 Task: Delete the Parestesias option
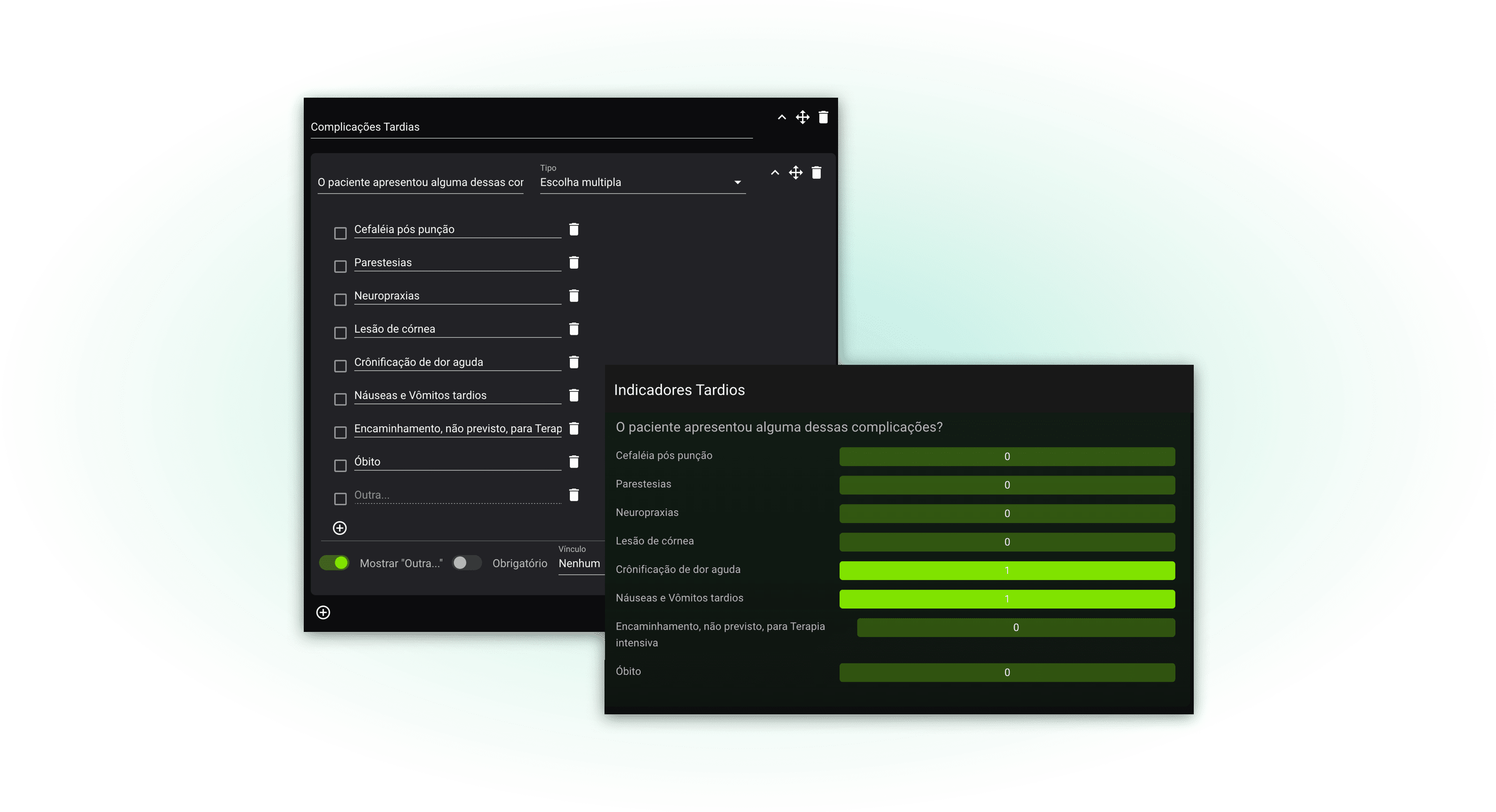(x=574, y=263)
